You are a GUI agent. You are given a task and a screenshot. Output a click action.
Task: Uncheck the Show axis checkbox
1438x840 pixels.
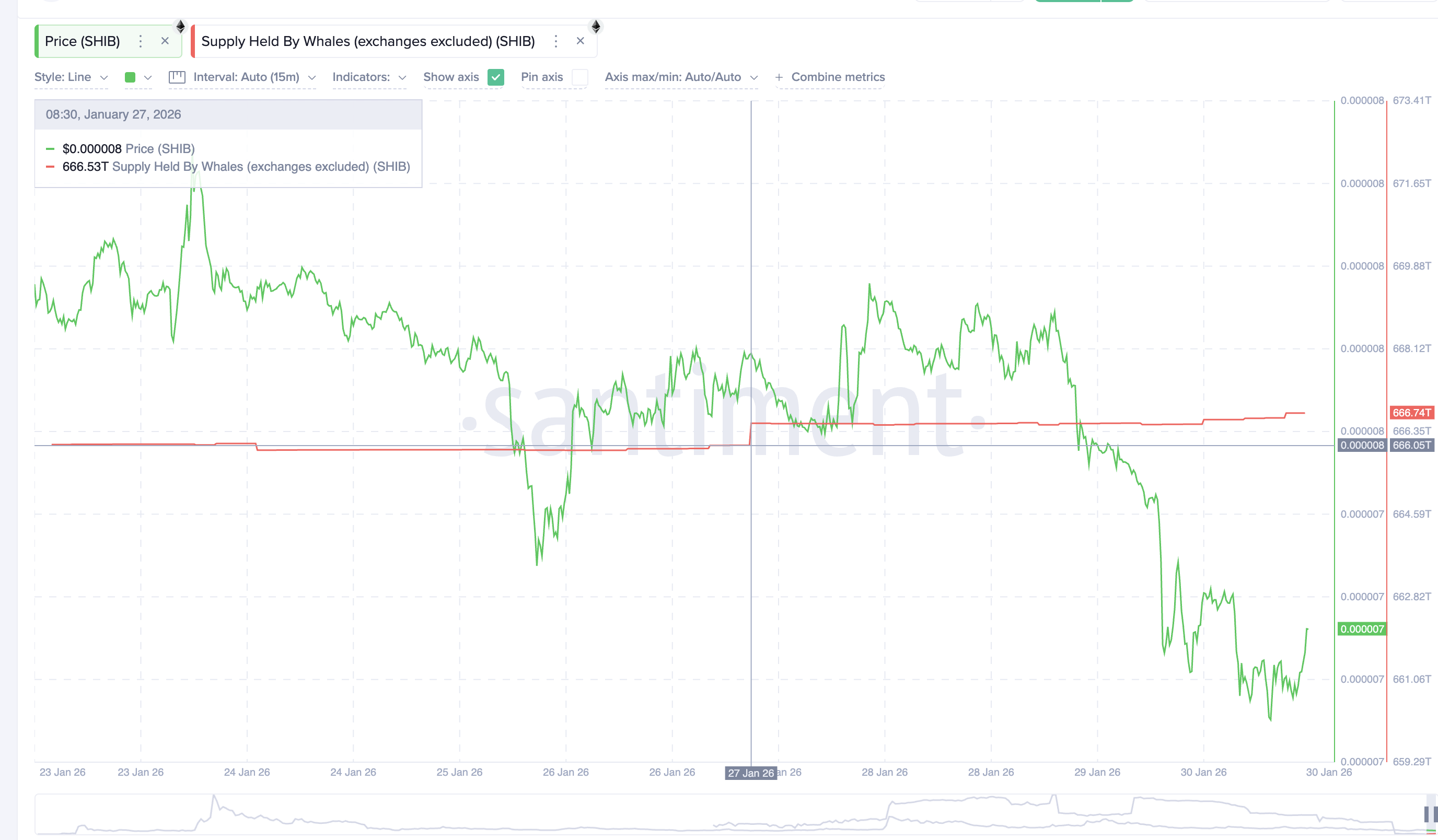[x=496, y=77]
